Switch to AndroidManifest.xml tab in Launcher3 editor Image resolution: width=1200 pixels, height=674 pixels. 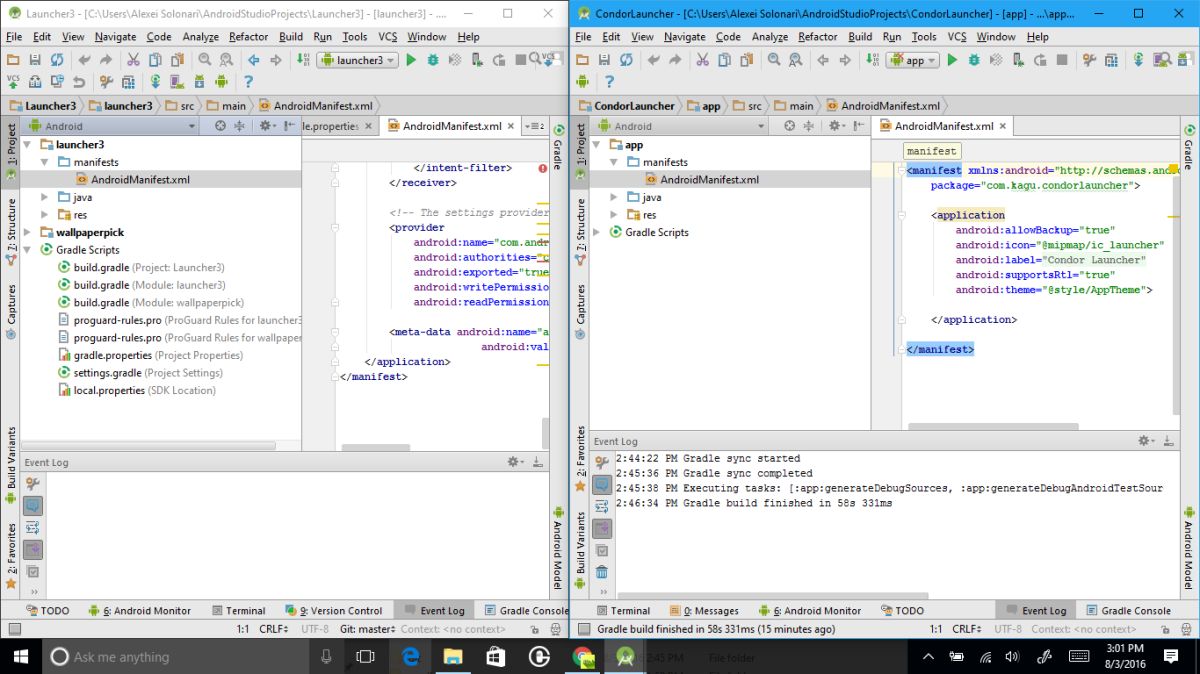pos(452,126)
